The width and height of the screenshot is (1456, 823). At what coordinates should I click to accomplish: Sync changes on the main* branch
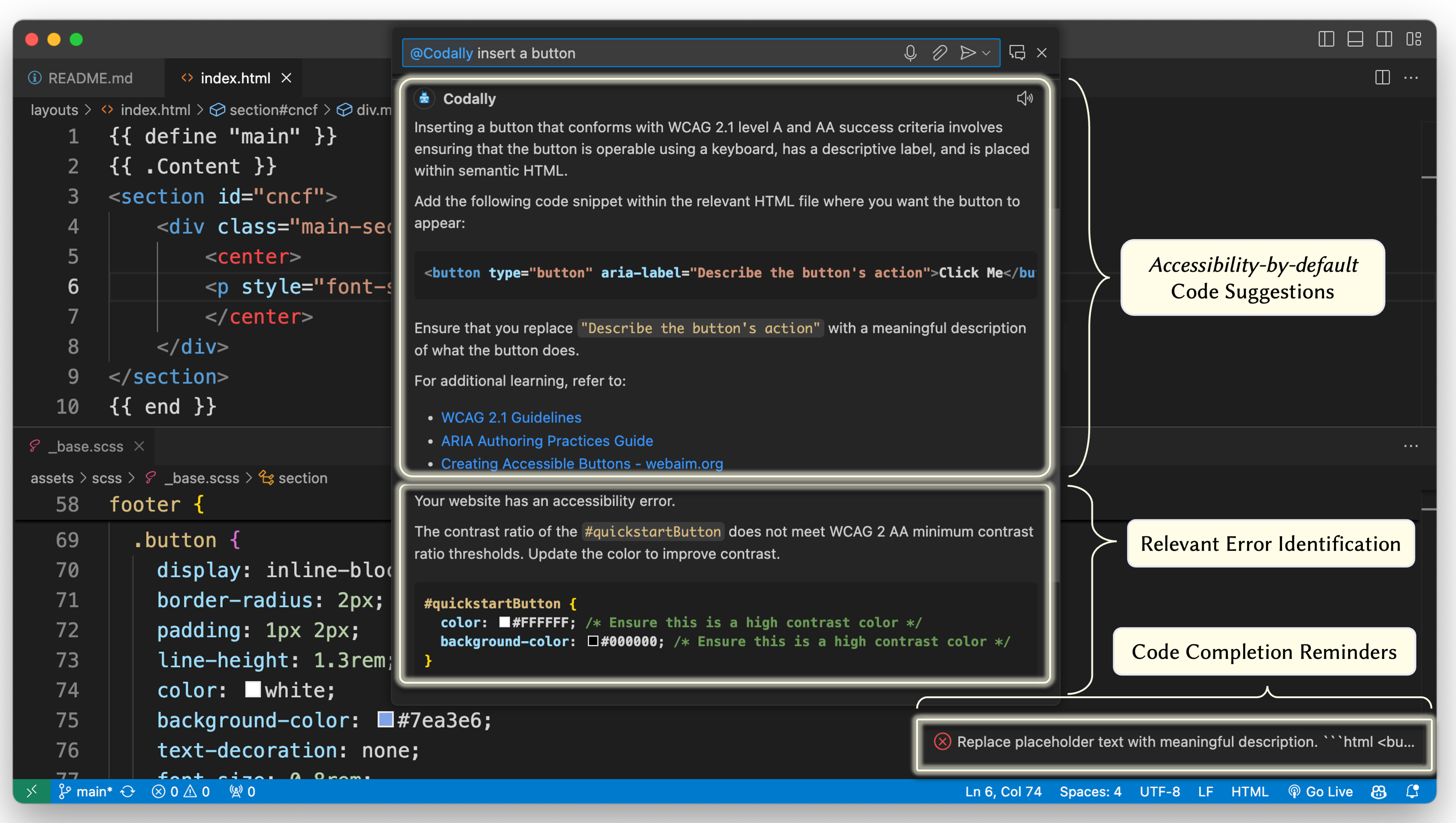pos(128,791)
